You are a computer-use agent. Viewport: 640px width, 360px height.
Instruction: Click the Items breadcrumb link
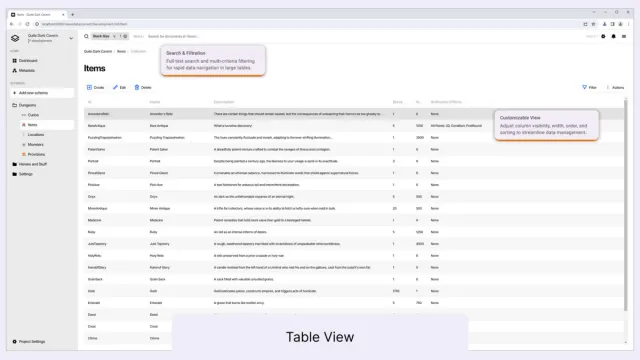(121, 51)
